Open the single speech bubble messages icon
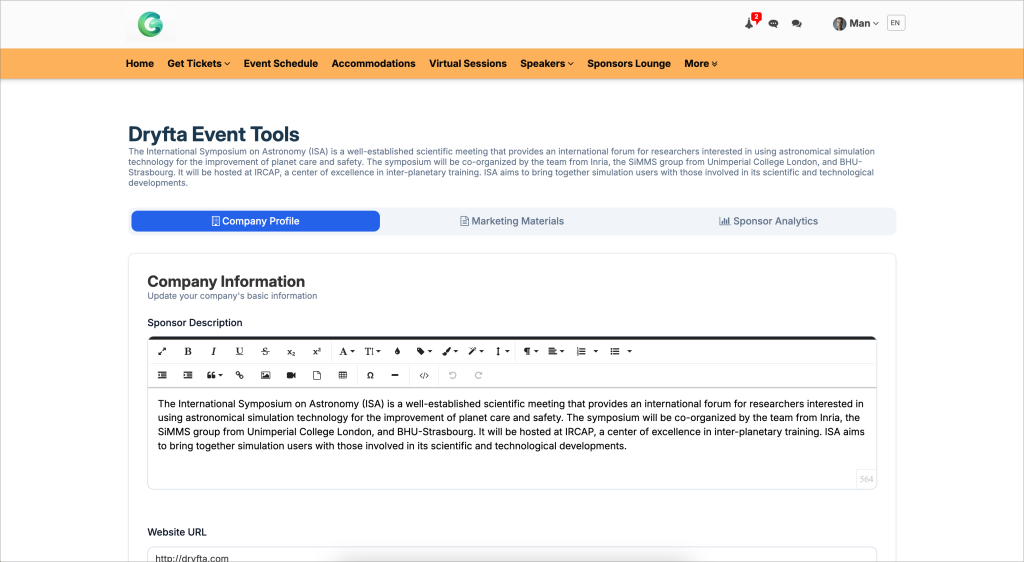 coord(773,23)
